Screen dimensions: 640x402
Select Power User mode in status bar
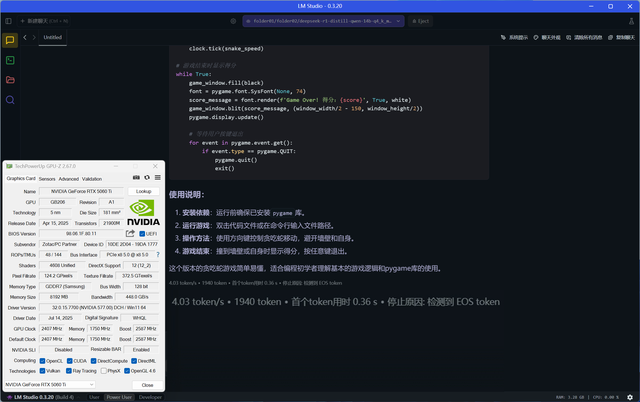tap(119, 397)
